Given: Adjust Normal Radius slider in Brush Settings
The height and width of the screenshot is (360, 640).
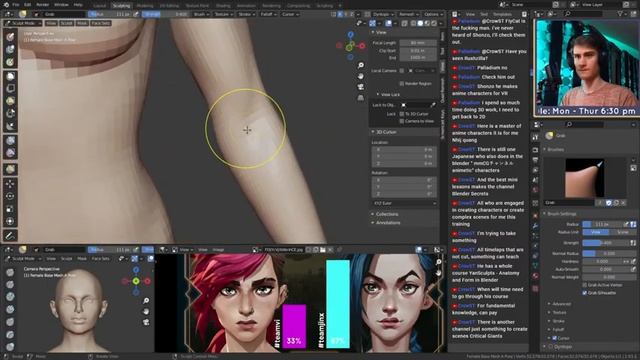Looking at the screenshot, I should (609, 253).
